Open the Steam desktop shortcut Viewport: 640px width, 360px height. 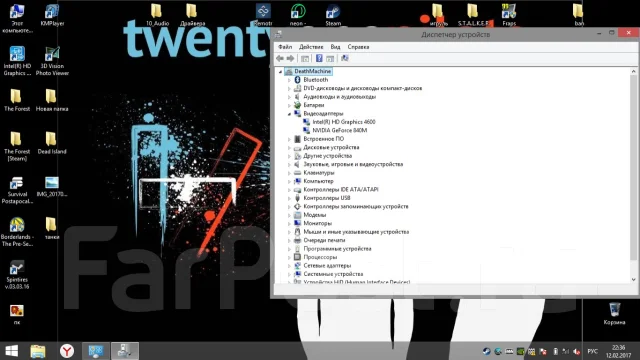(x=333, y=15)
